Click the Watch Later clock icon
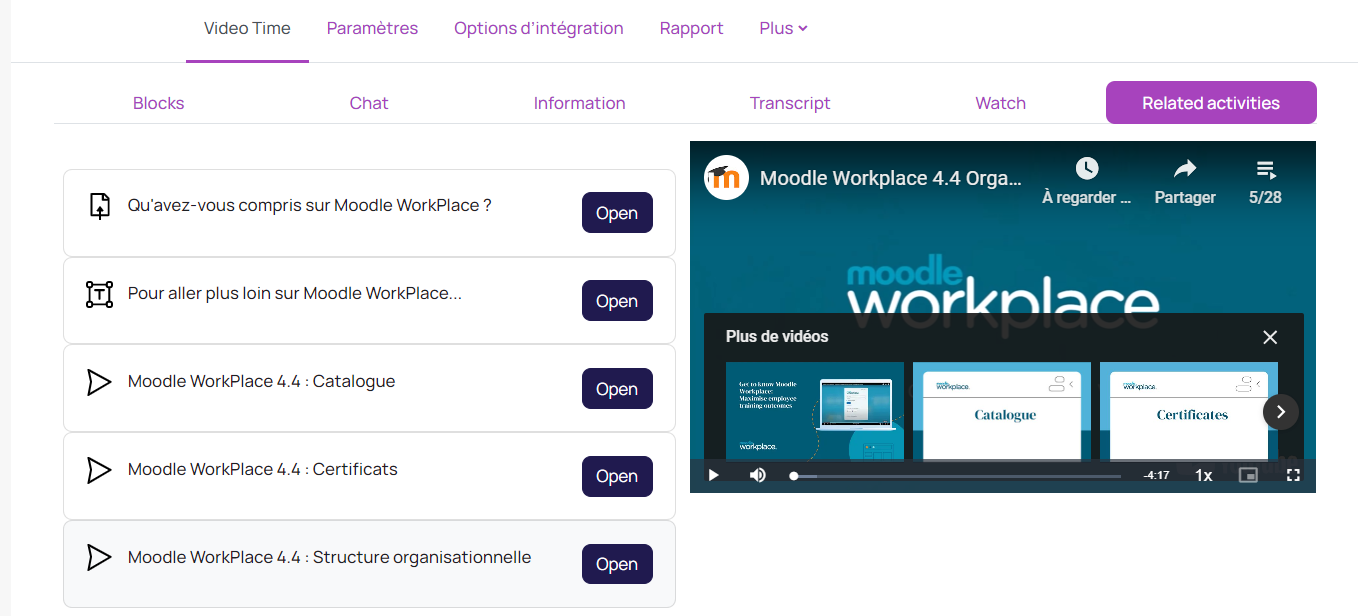1358x616 pixels. pyautogui.click(x=1086, y=169)
